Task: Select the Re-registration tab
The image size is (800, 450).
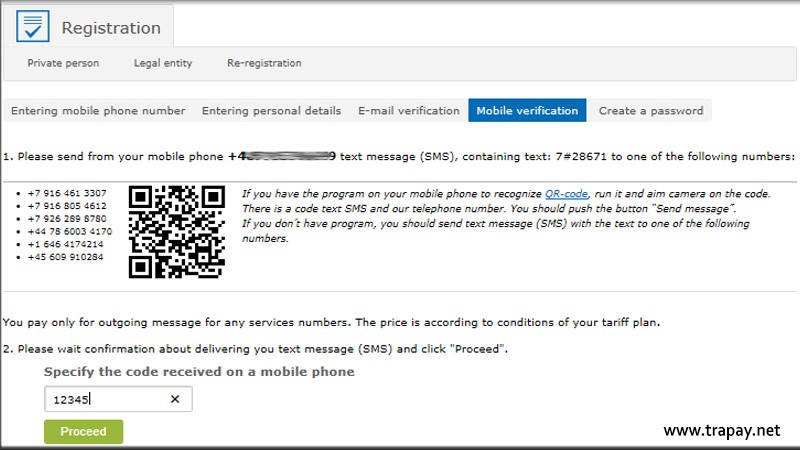Action: click(x=264, y=63)
